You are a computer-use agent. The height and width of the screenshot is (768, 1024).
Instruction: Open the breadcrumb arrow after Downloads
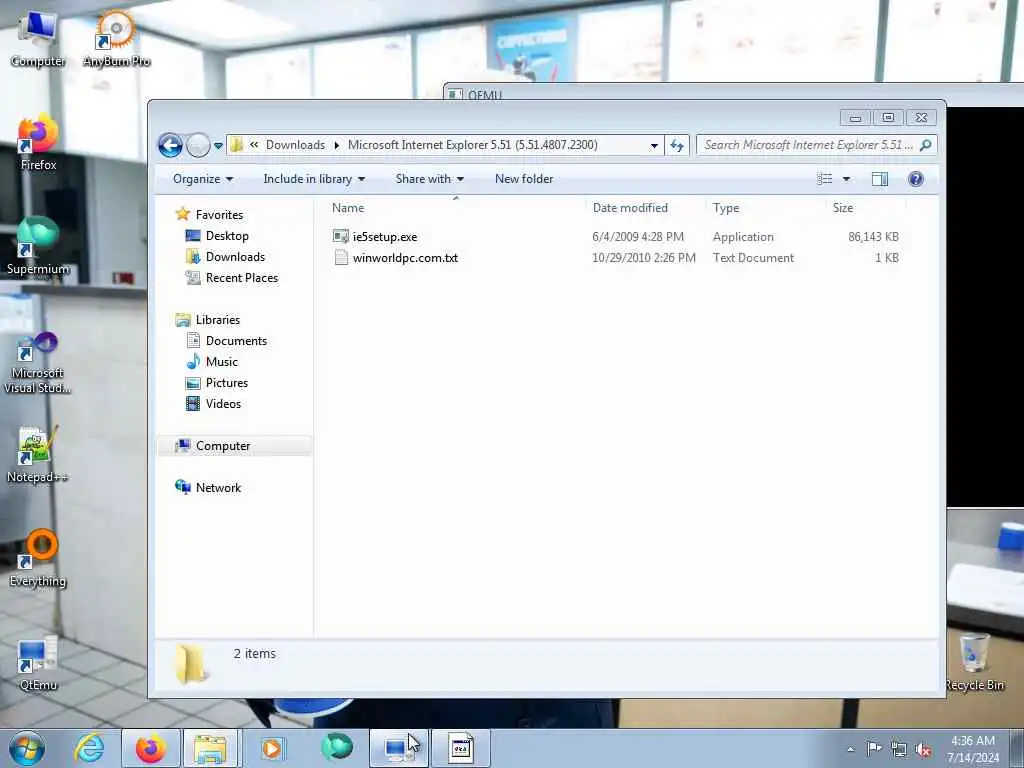tap(337, 145)
